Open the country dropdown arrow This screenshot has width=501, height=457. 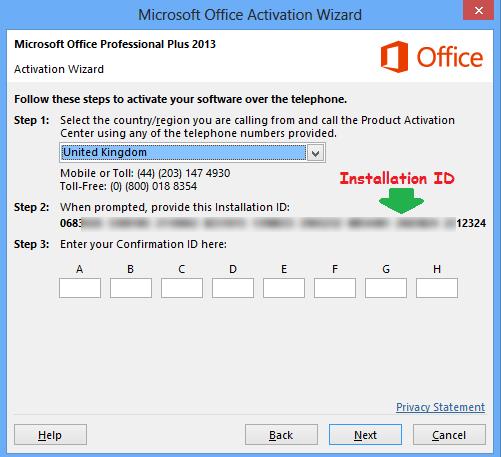point(315,153)
